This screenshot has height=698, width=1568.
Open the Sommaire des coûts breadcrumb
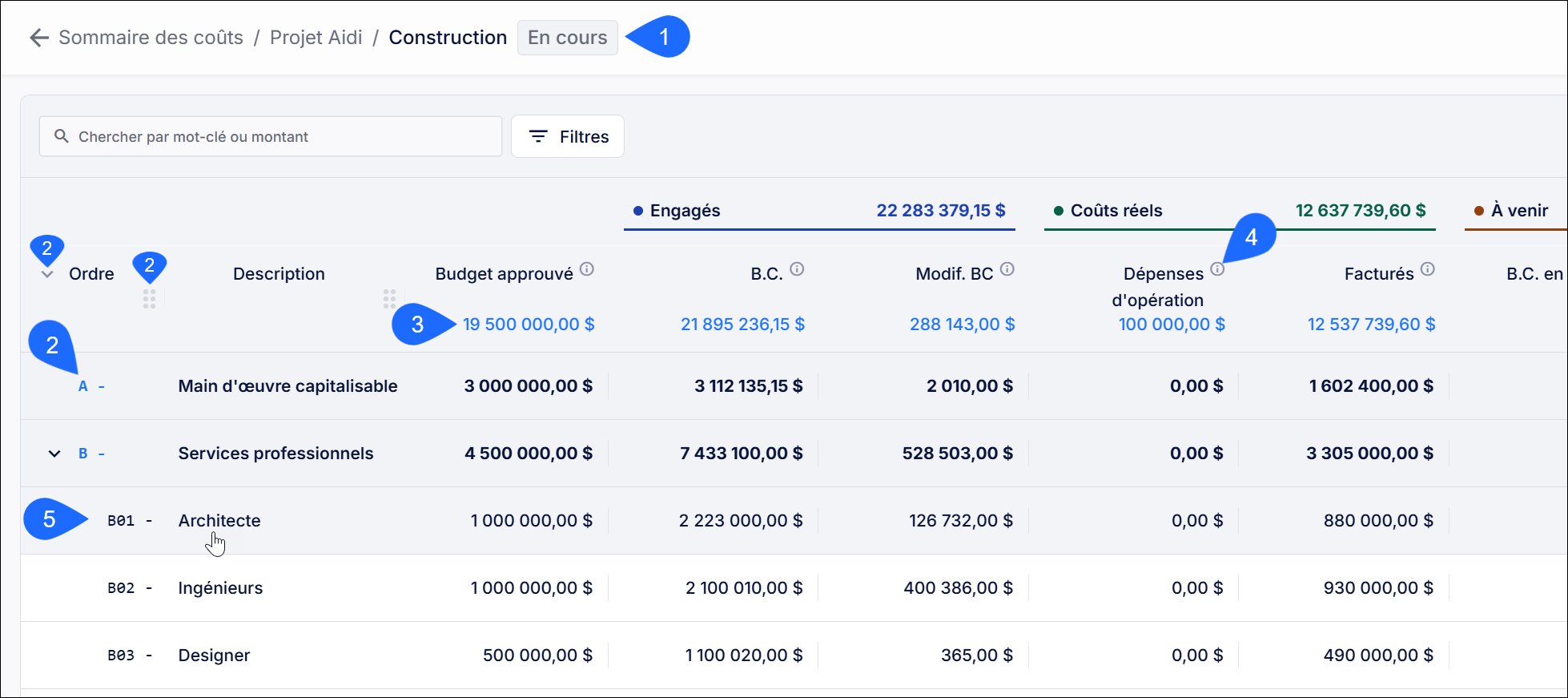[x=151, y=38]
